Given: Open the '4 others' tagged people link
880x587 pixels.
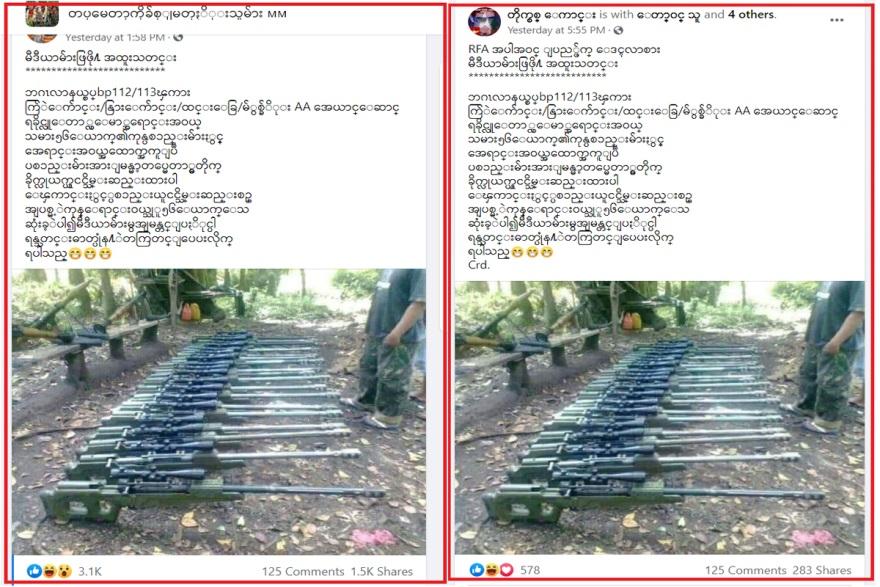Looking at the screenshot, I should [x=751, y=15].
